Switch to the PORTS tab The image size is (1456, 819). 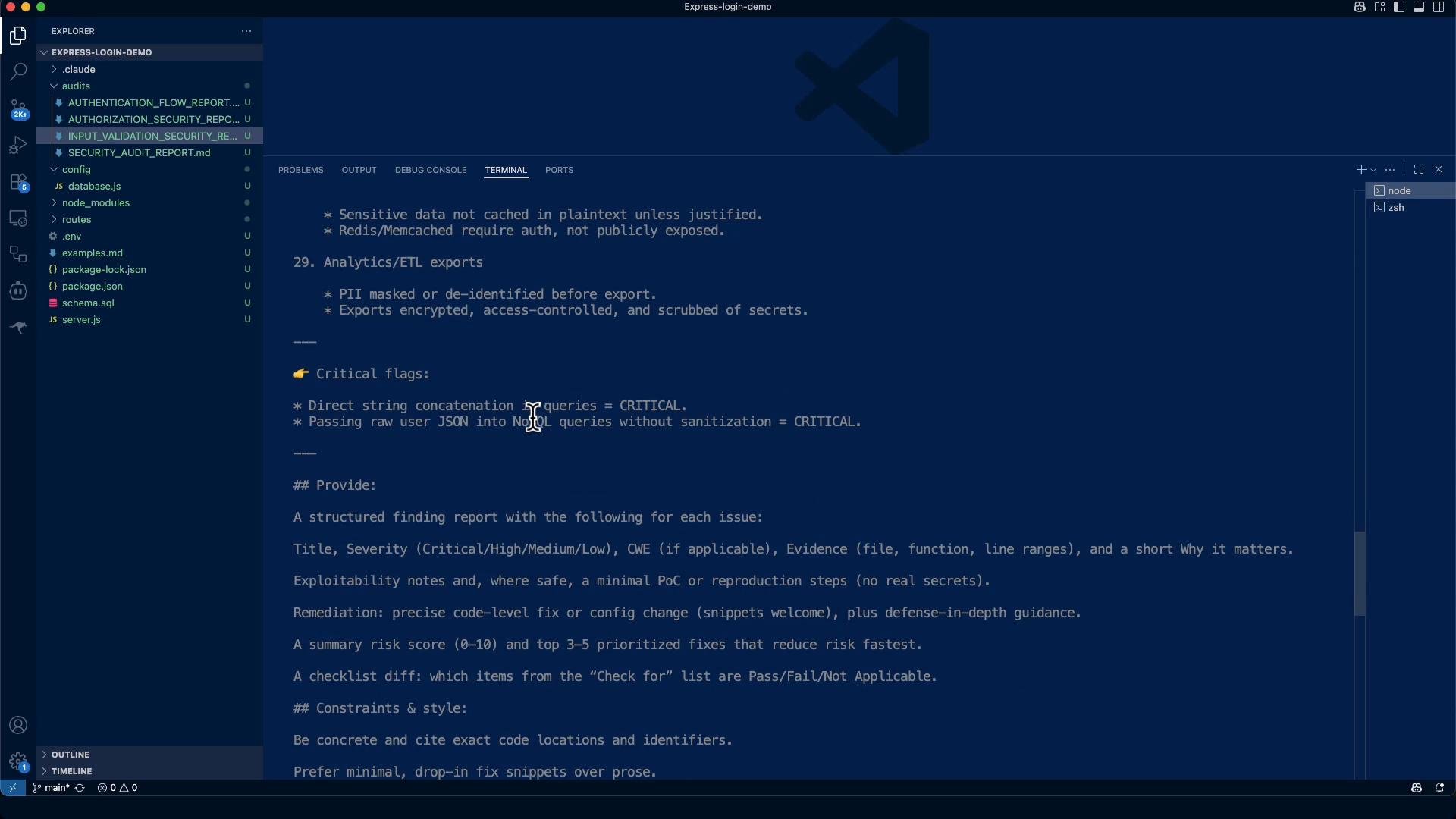pyautogui.click(x=559, y=170)
